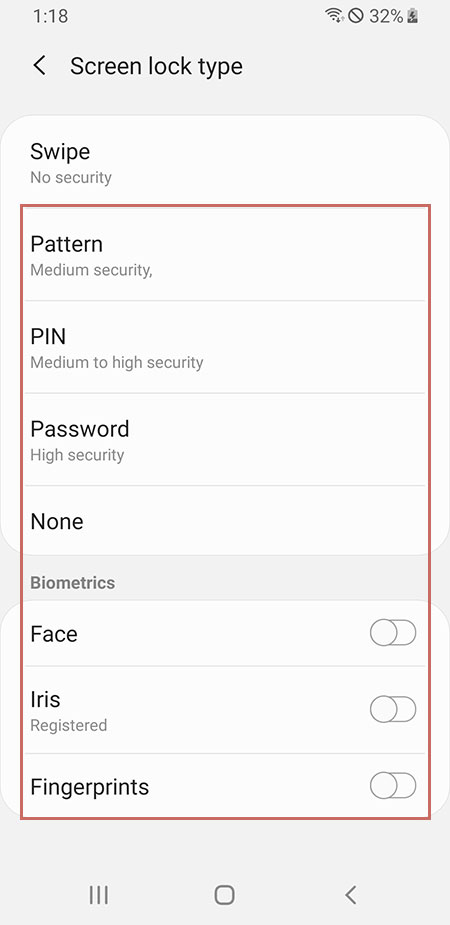The height and width of the screenshot is (925, 450).
Task: Tap the clock in the status bar
Action: 51,16
